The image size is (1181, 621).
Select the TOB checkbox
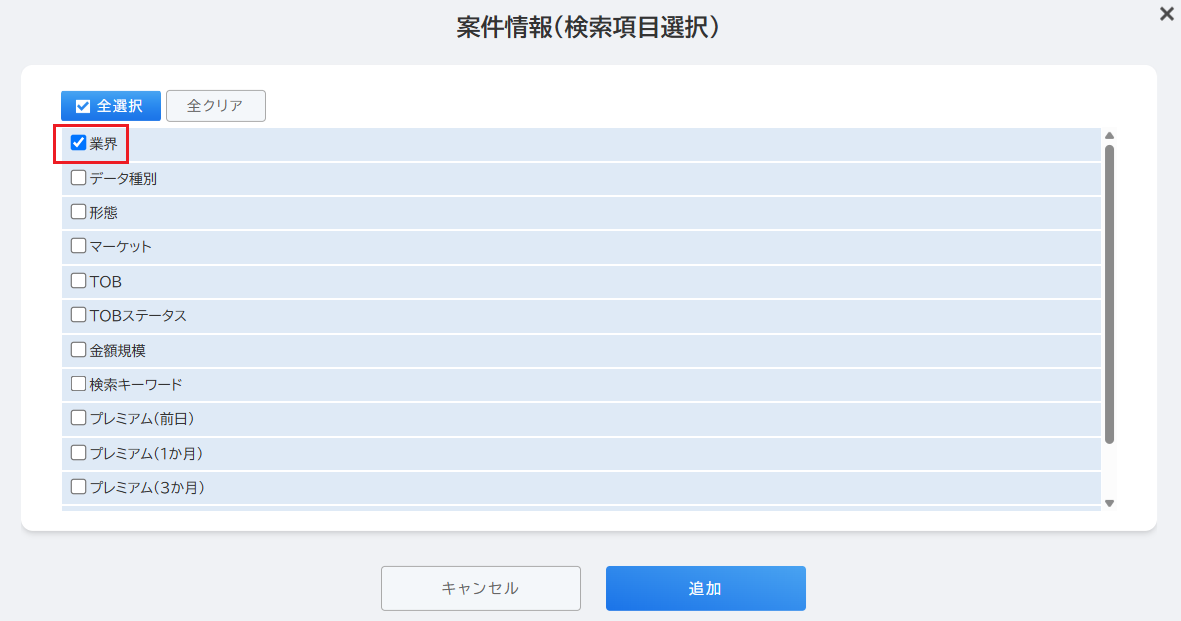pos(78,280)
